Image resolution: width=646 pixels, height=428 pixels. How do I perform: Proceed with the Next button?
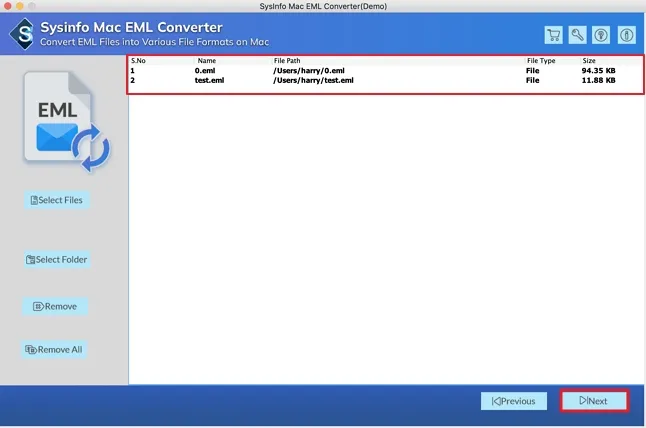point(595,400)
